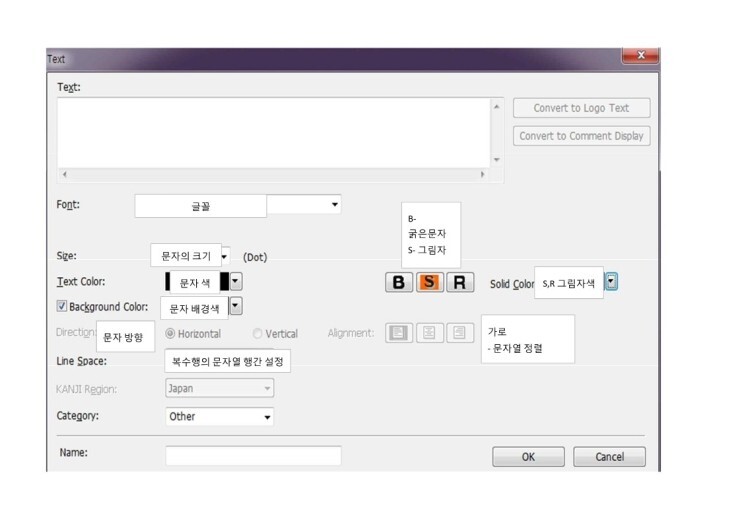This screenshot has height=523, width=740.
Task: Click the Line Space label
Action: coord(82,361)
